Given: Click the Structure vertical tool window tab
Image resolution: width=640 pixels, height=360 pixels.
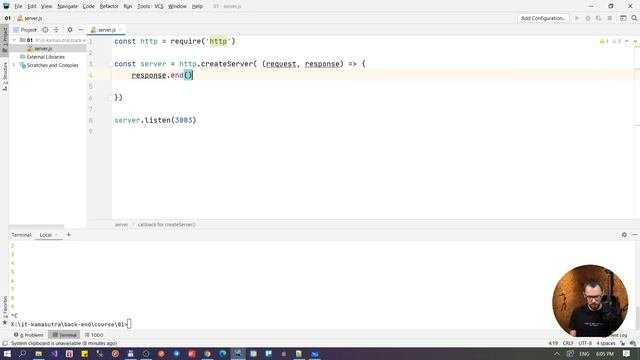Looking at the screenshot, I should point(4,76).
